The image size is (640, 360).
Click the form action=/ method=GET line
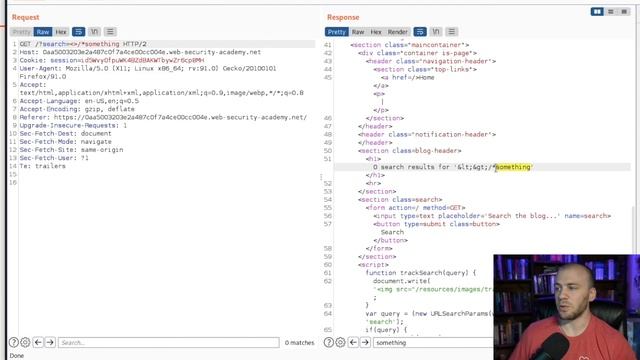point(416,208)
